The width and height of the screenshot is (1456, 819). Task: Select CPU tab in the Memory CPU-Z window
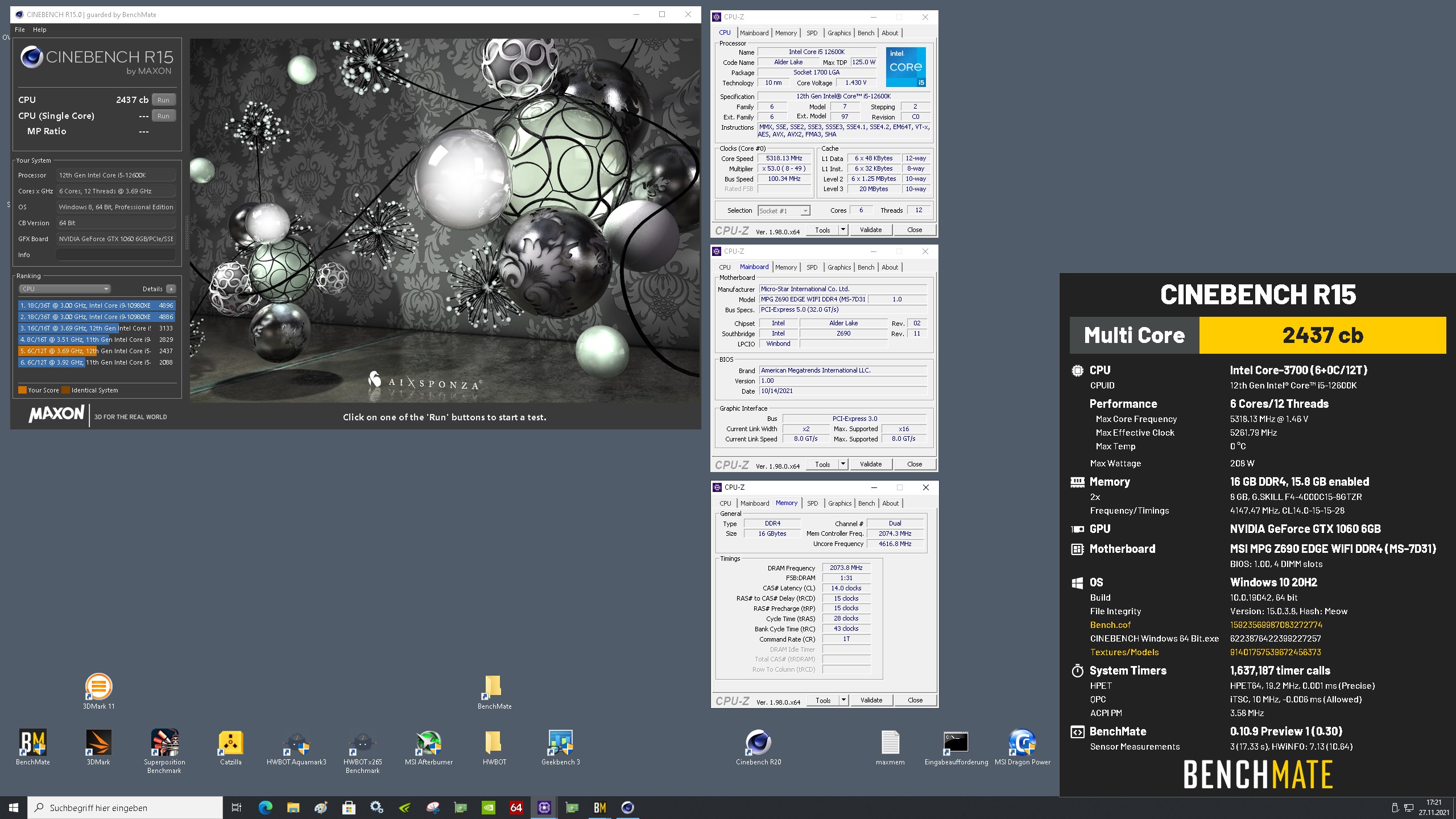coord(725,503)
